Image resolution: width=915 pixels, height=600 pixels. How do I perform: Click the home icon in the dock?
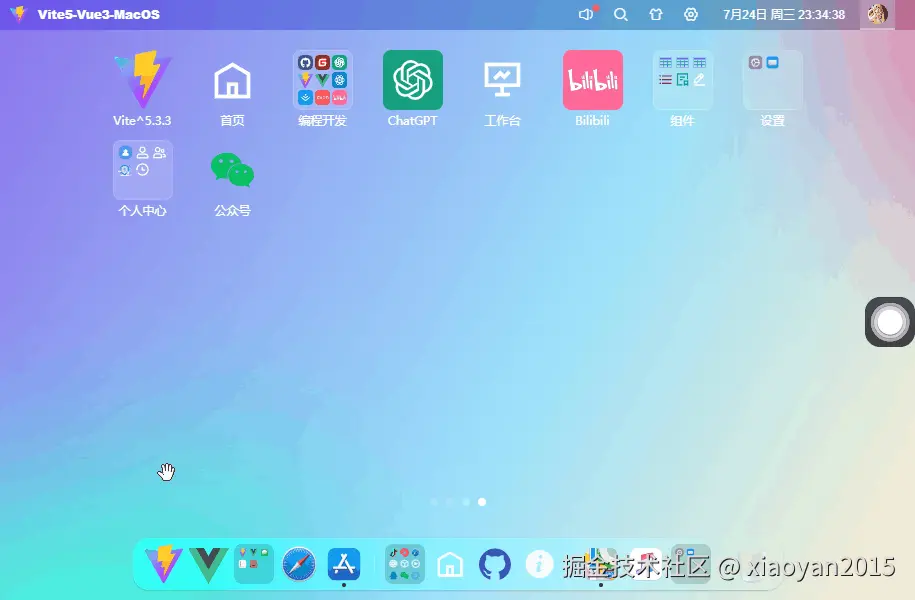tap(450, 564)
